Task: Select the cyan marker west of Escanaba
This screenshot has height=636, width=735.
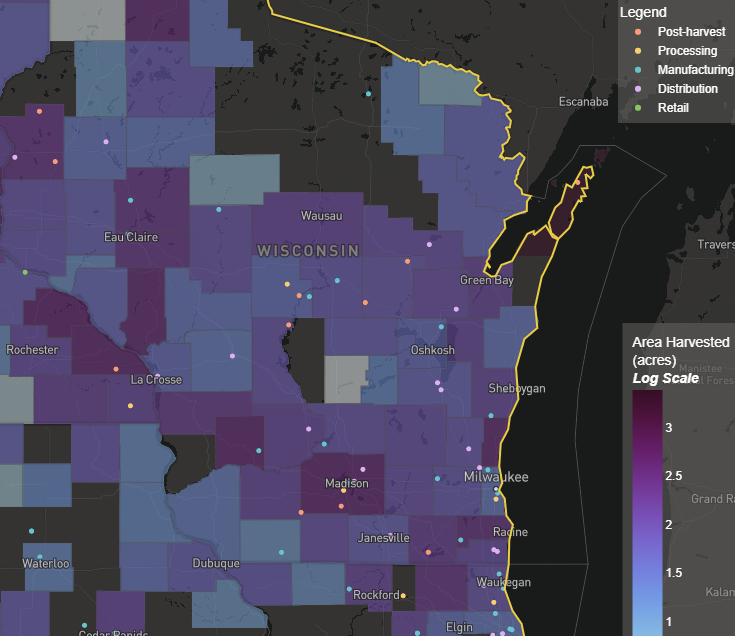Action: pos(369,94)
